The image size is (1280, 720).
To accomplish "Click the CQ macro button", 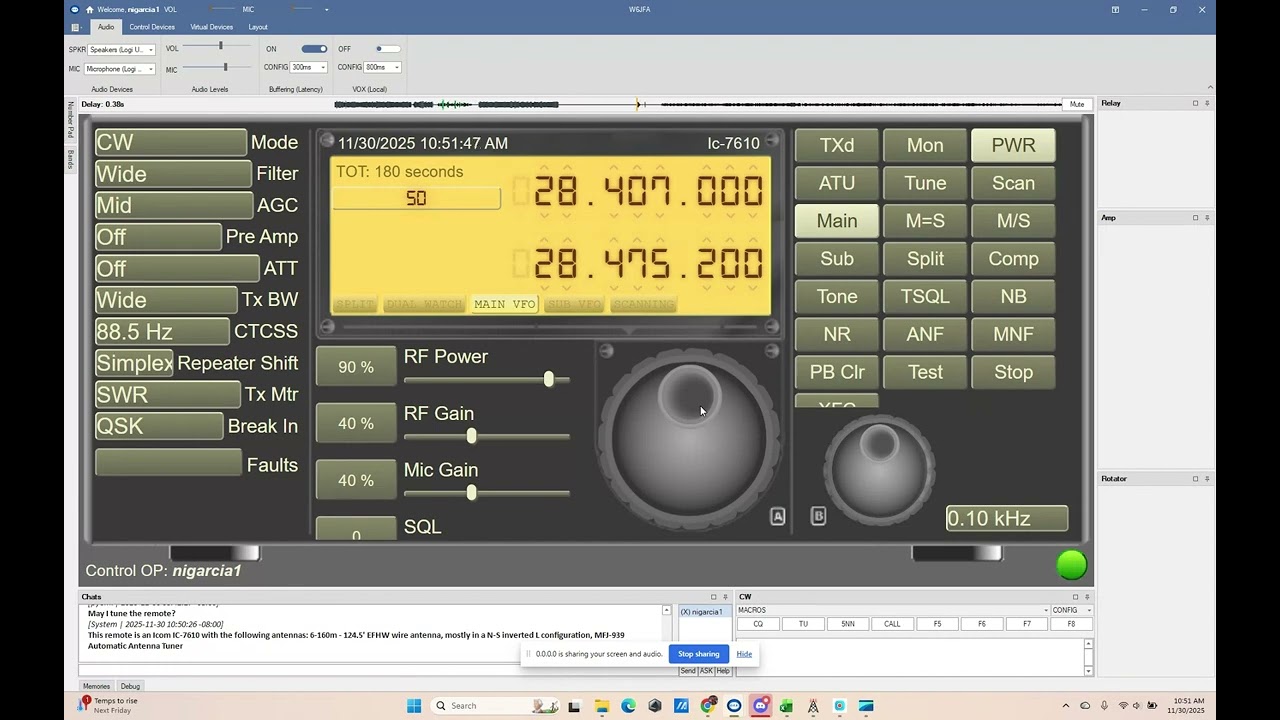I will pyautogui.click(x=758, y=624).
